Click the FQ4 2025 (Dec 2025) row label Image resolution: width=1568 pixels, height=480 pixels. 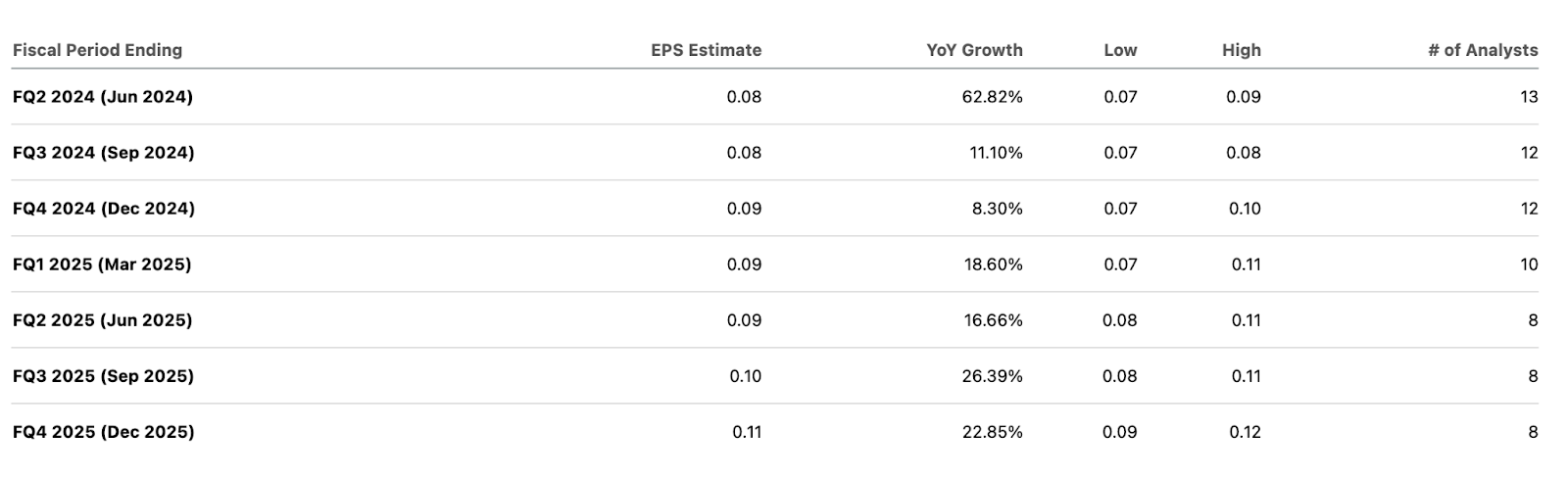[104, 432]
